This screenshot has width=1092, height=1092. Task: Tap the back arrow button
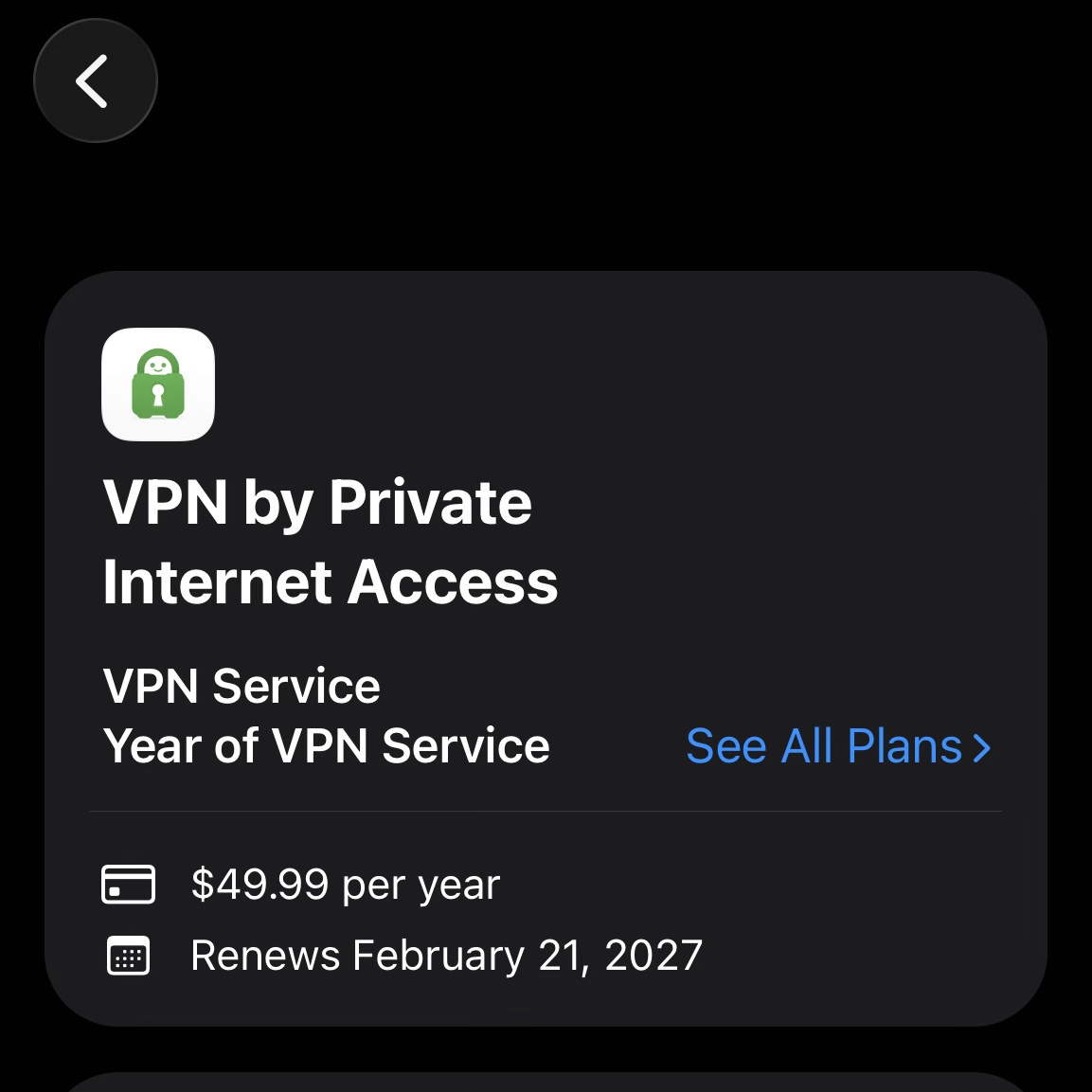[x=95, y=81]
